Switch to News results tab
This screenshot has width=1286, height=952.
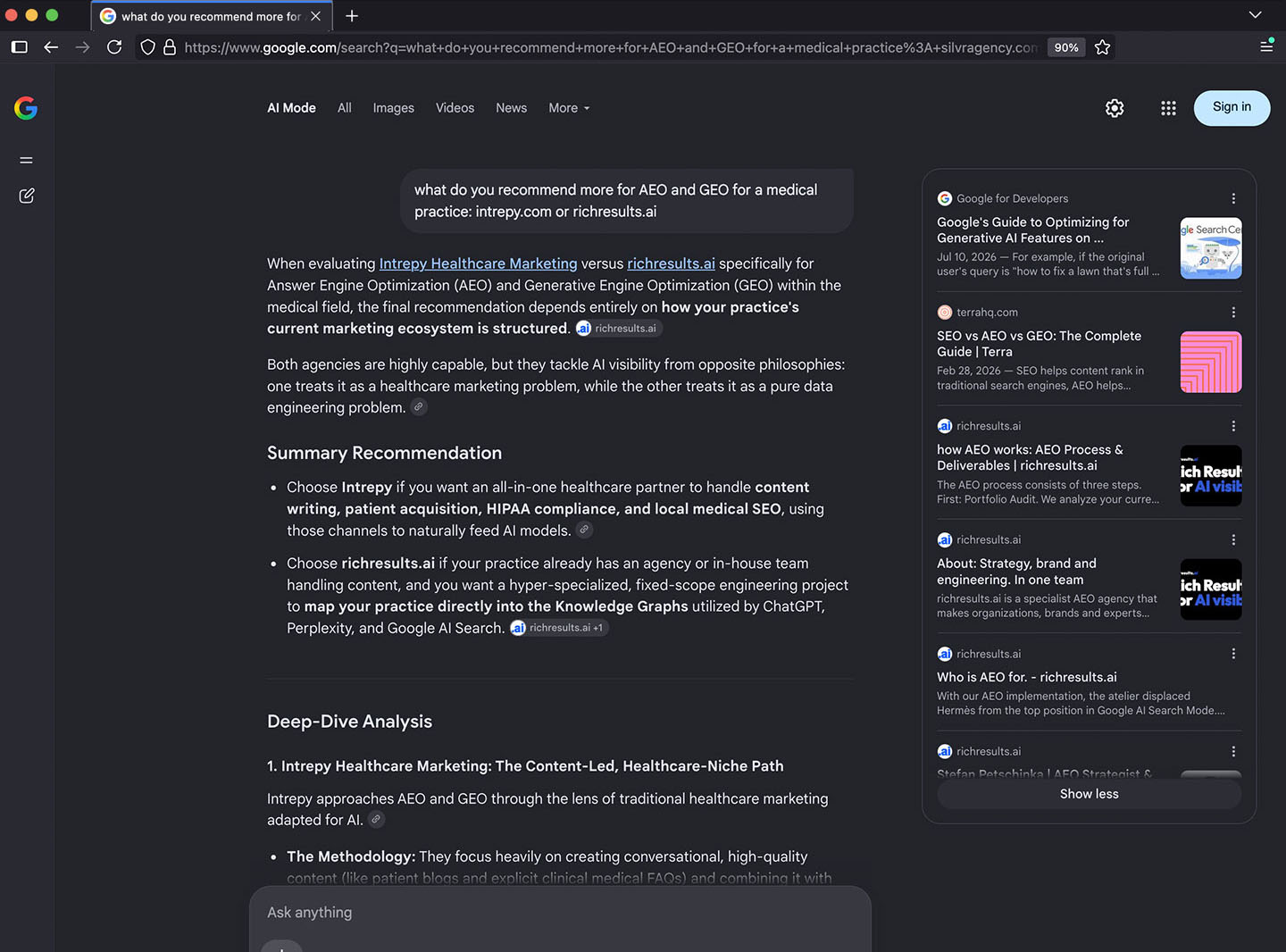(512, 108)
